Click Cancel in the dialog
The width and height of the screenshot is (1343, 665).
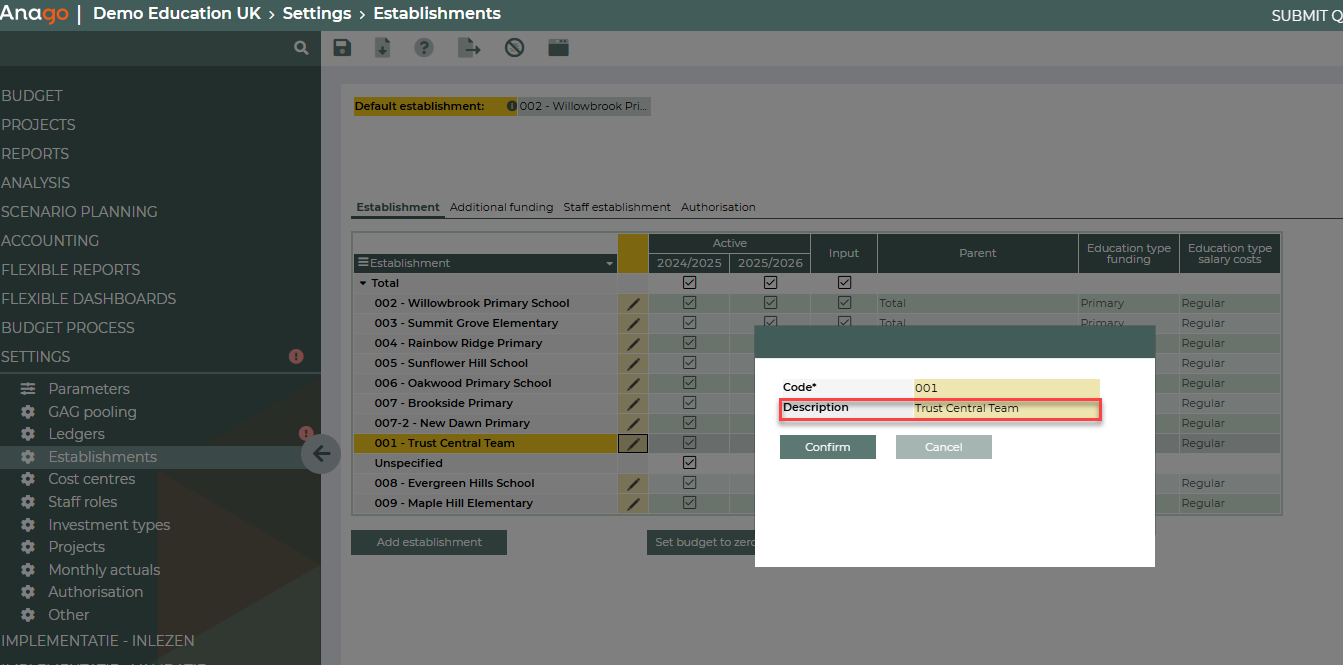943,447
